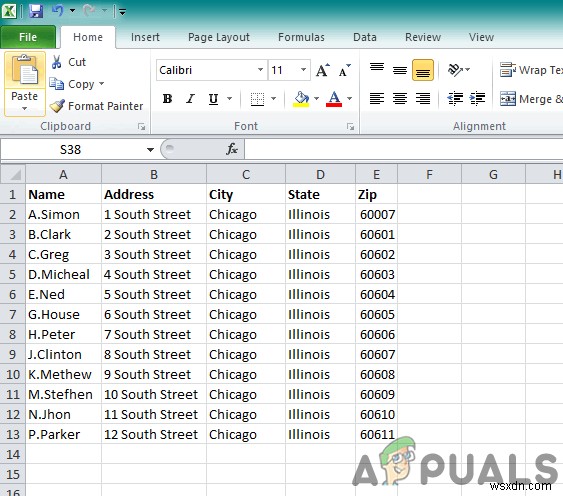Click Decrease Font Size icon

(345, 70)
